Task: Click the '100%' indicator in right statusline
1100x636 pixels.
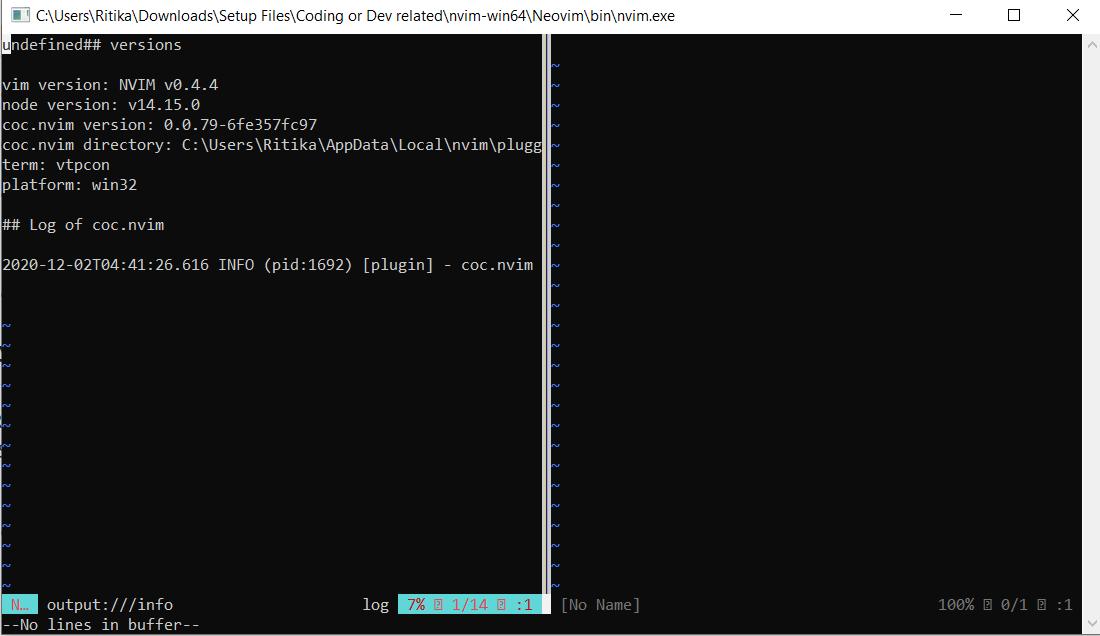Action: tap(956, 604)
